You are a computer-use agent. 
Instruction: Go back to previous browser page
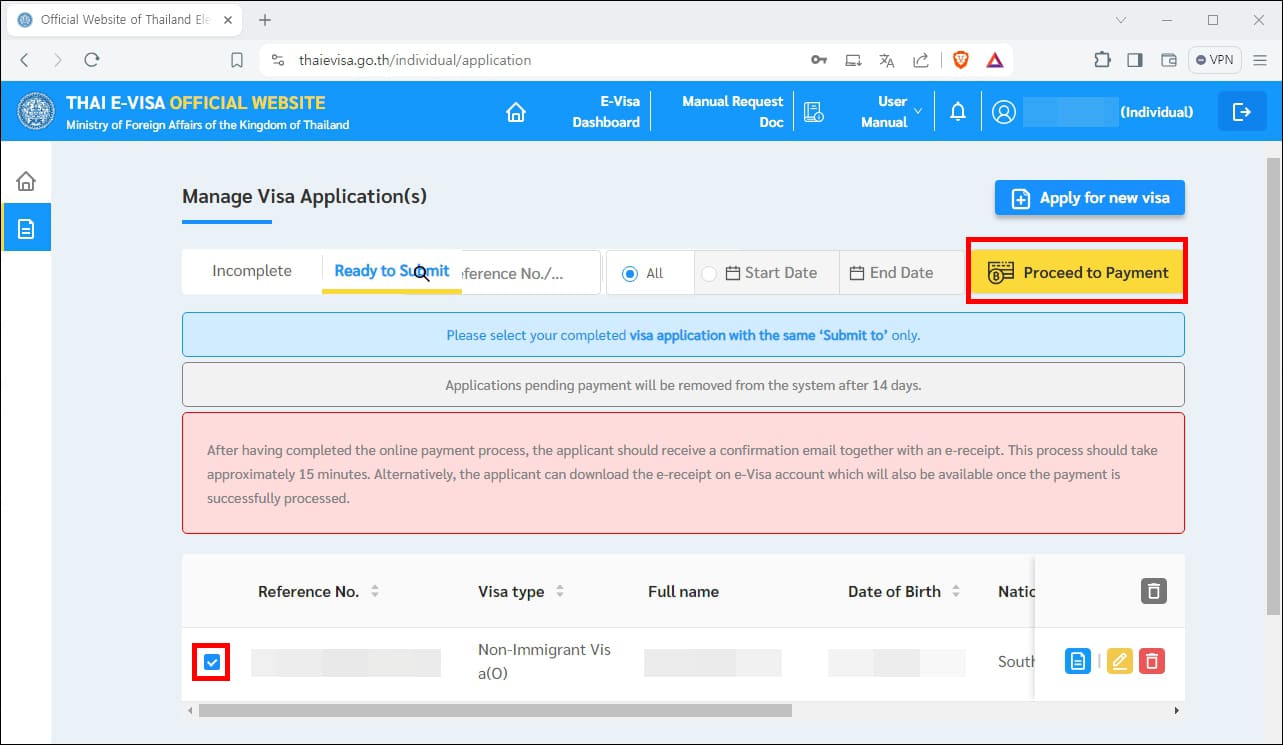[25, 60]
